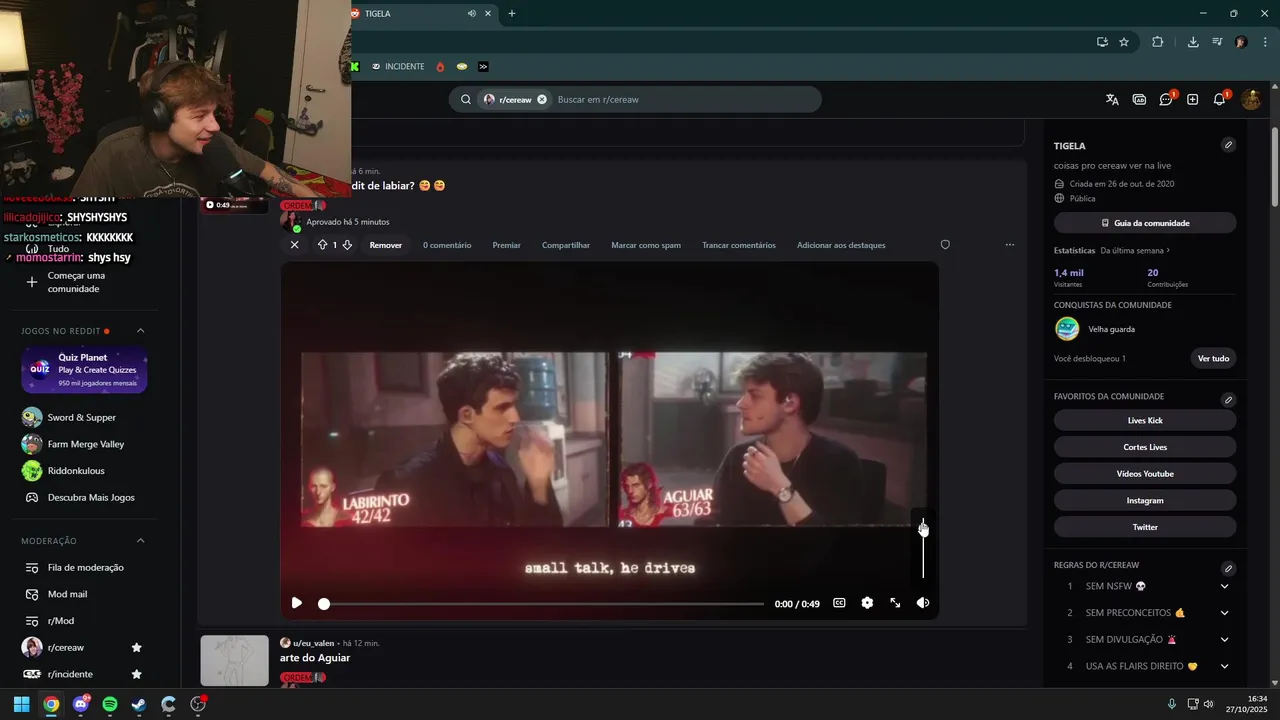The image size is (1280, 720).
Task: Click the Ver tudo achievements button
Action: (1213, 358)
